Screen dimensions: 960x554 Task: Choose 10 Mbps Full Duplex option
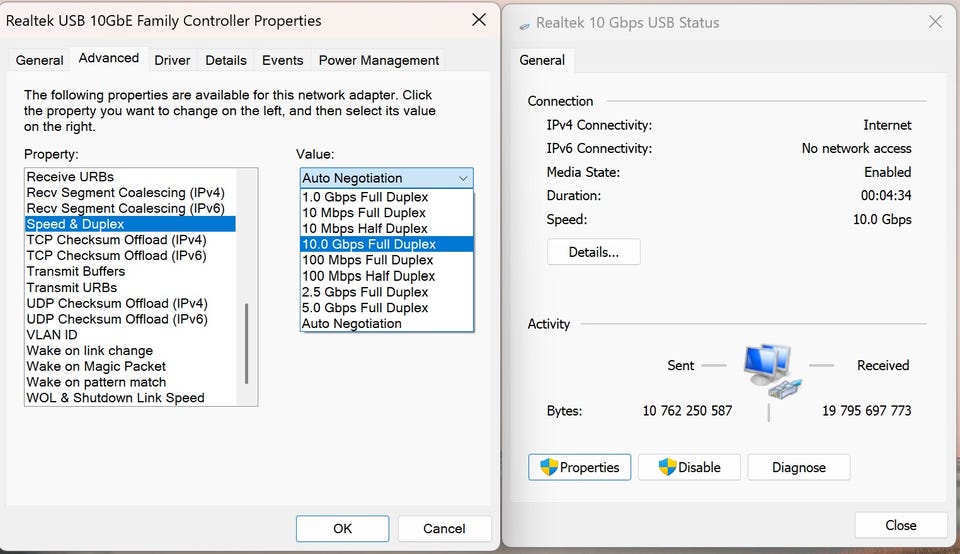(x=386, y=213)
